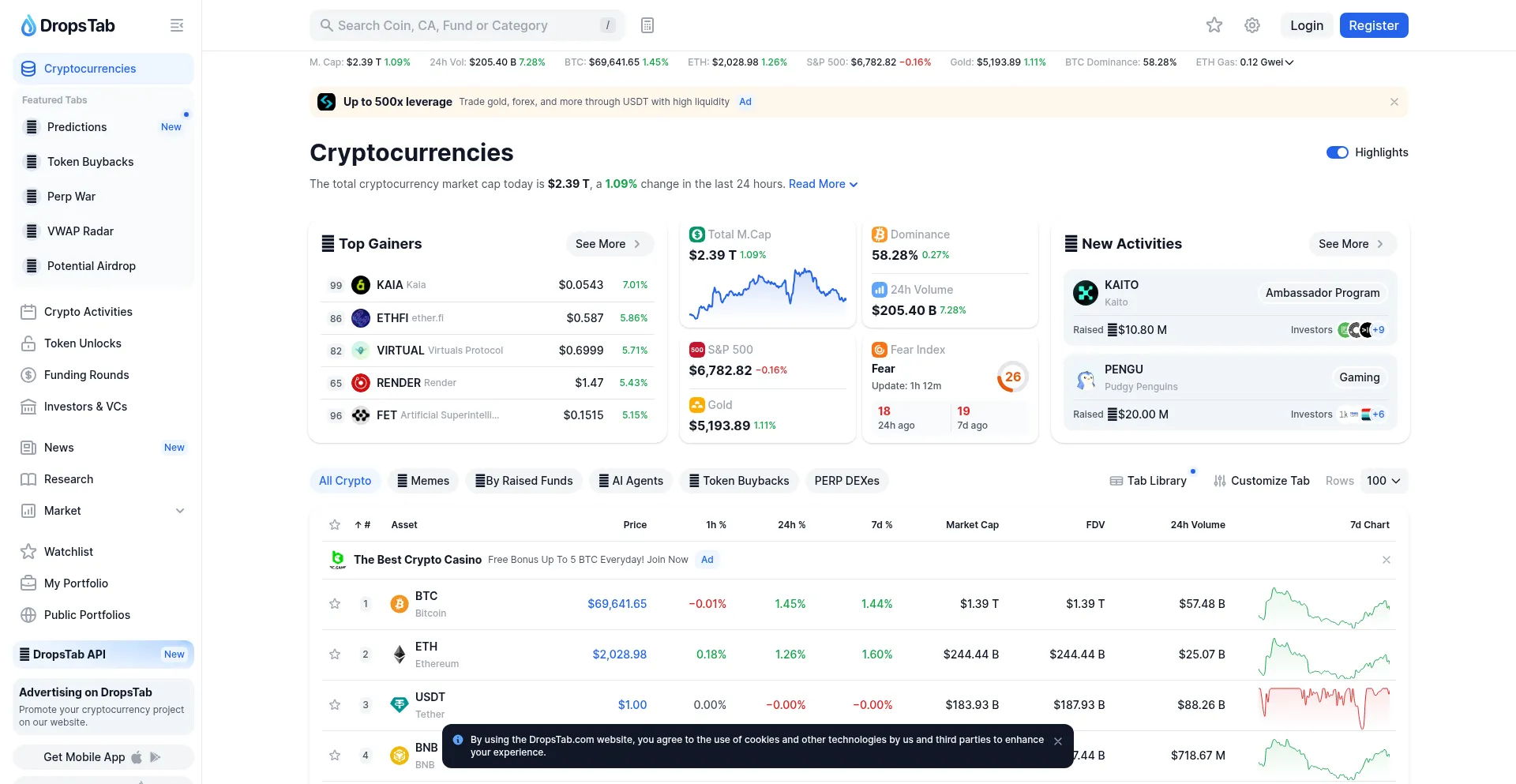The width and height of the screenshot is (1516, 784).
Task: Open Top Gainers See More
Action: [610, 244]
